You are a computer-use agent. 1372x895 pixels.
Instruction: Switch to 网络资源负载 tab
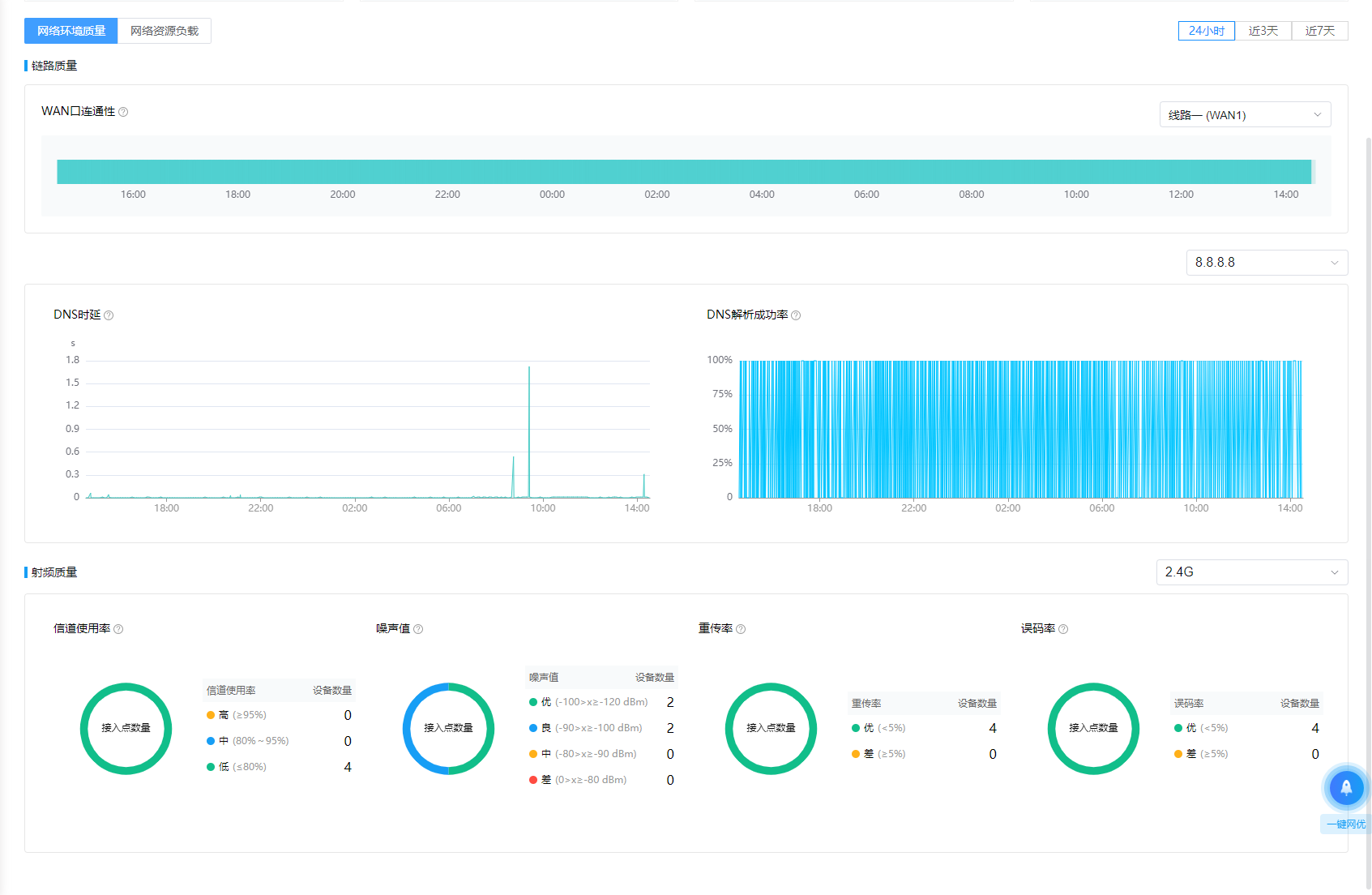165,31
